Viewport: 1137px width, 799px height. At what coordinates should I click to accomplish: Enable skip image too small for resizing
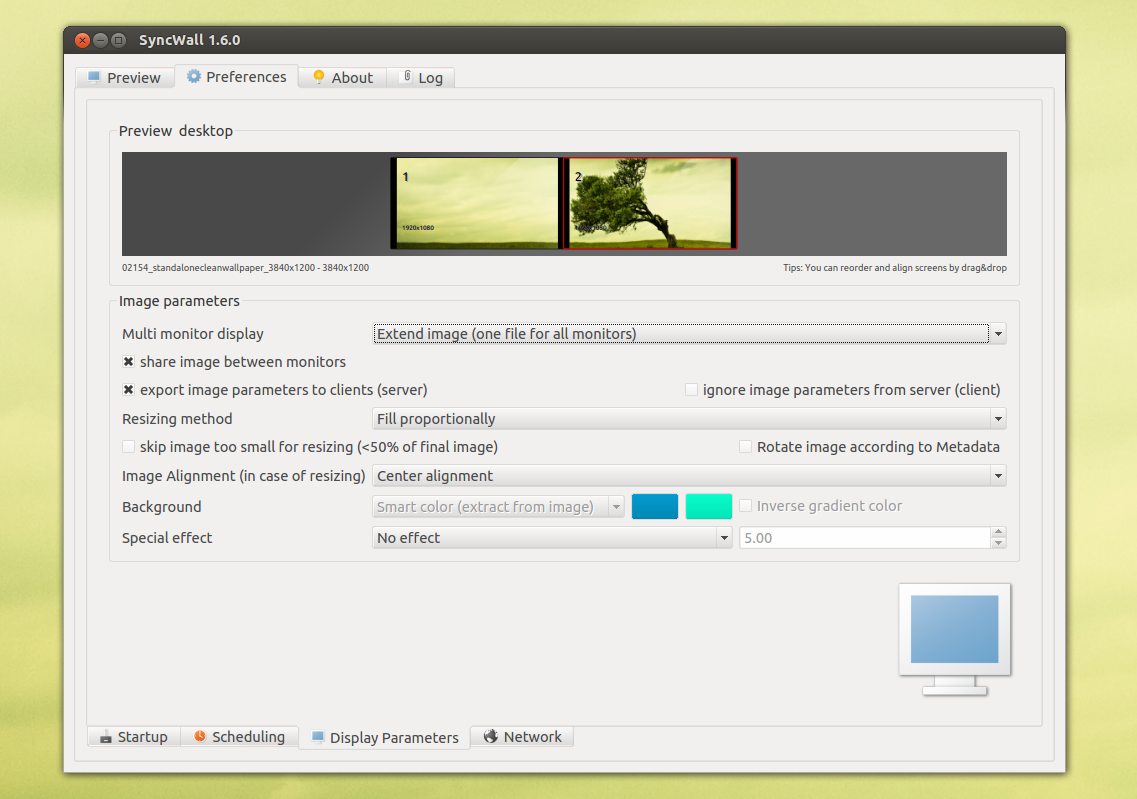129,447
